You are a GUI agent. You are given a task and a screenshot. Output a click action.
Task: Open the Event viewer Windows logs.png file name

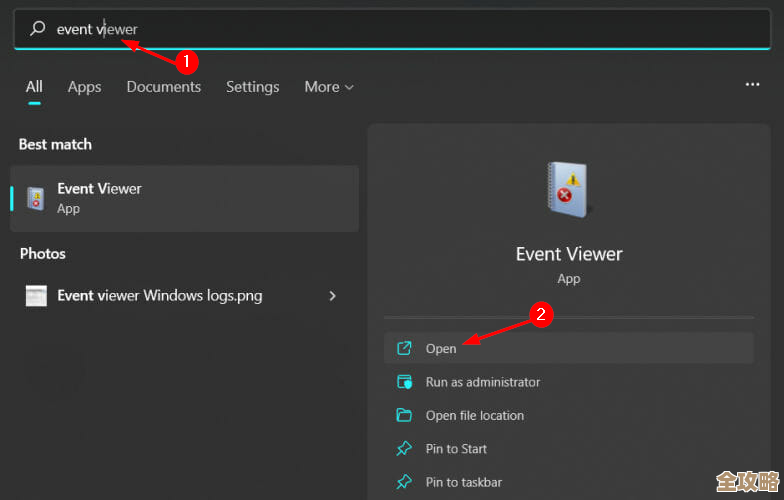tap(159, 295)
